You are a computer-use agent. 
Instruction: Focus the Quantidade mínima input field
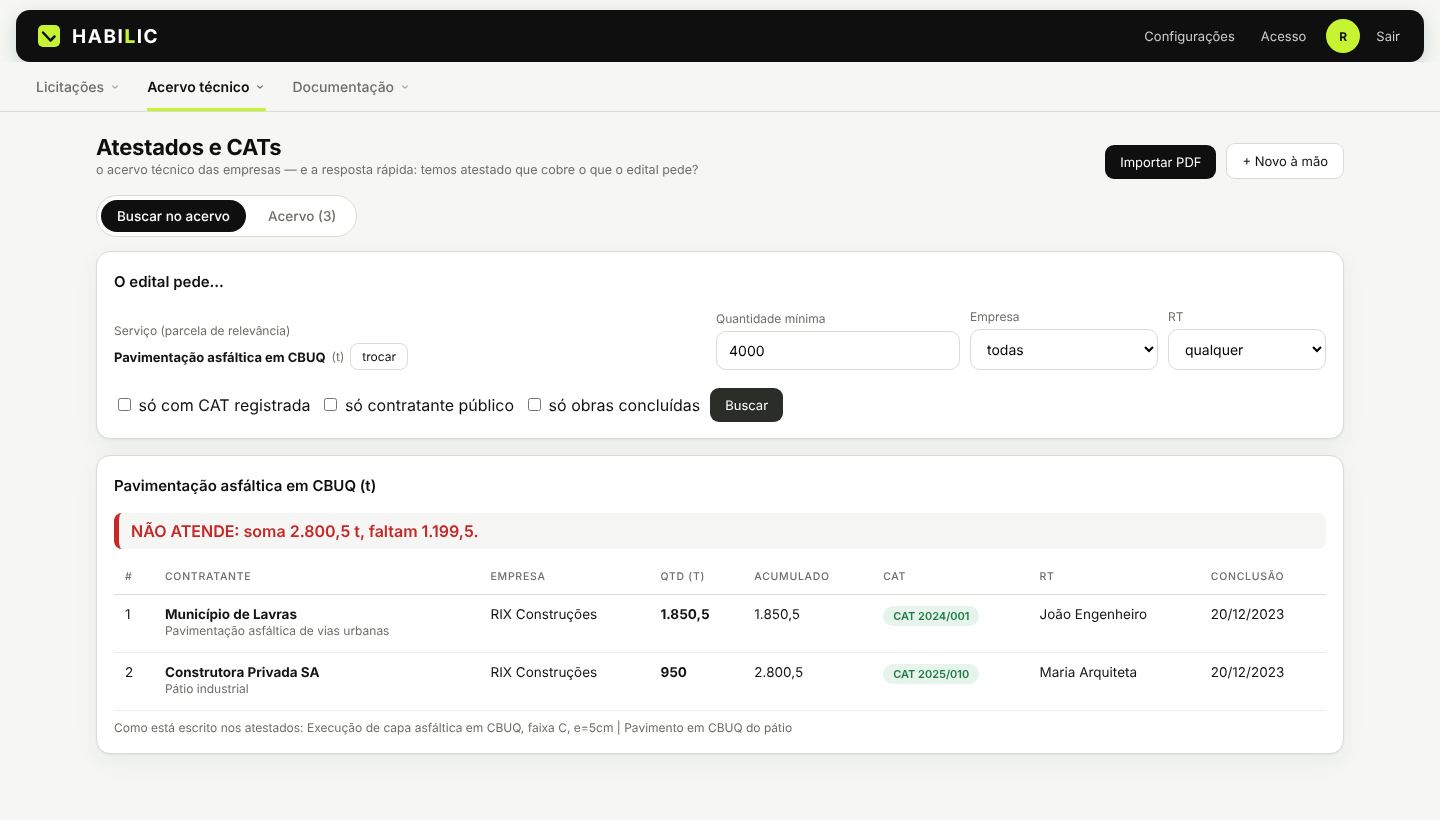838,350
